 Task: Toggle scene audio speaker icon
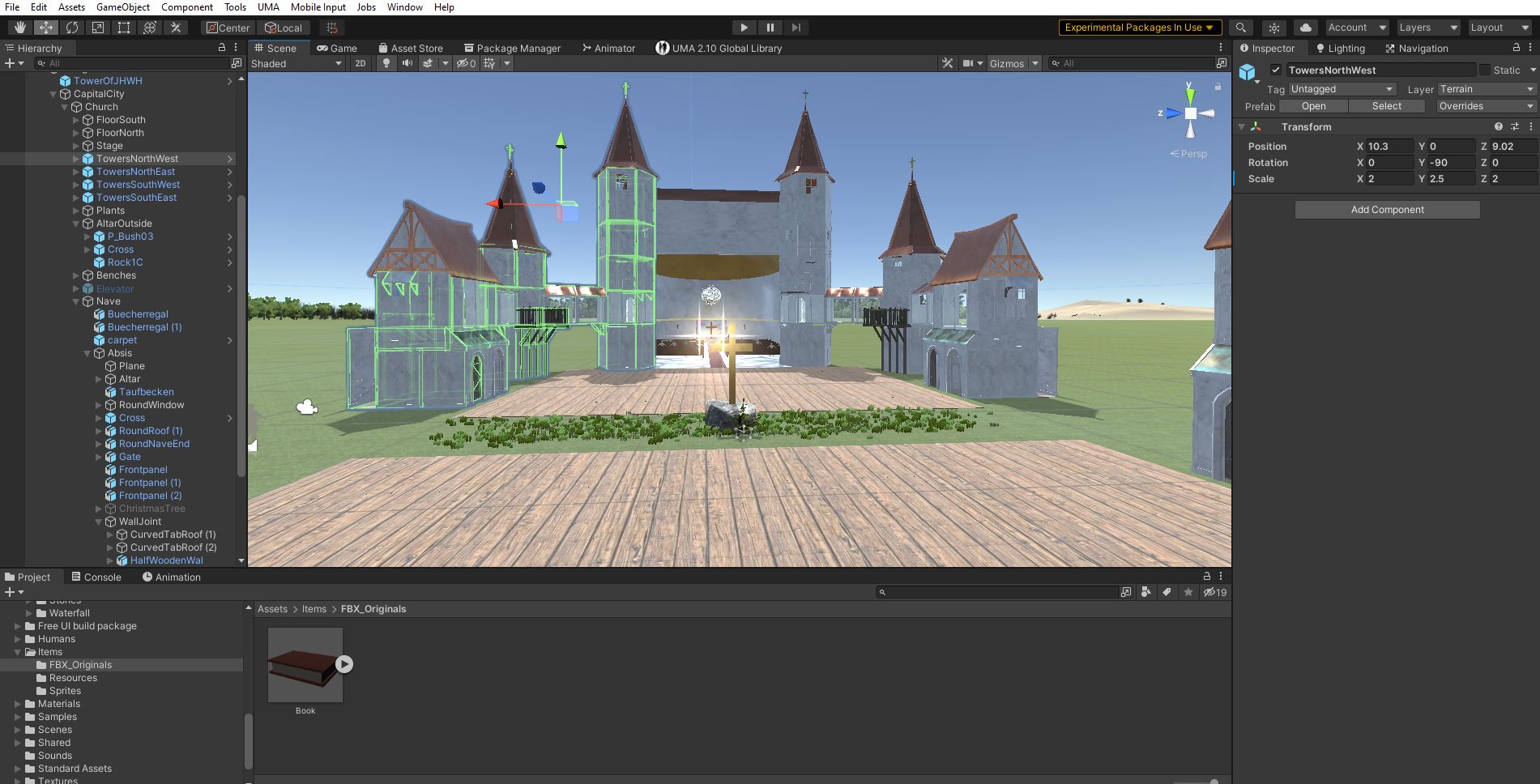(407, 63)
